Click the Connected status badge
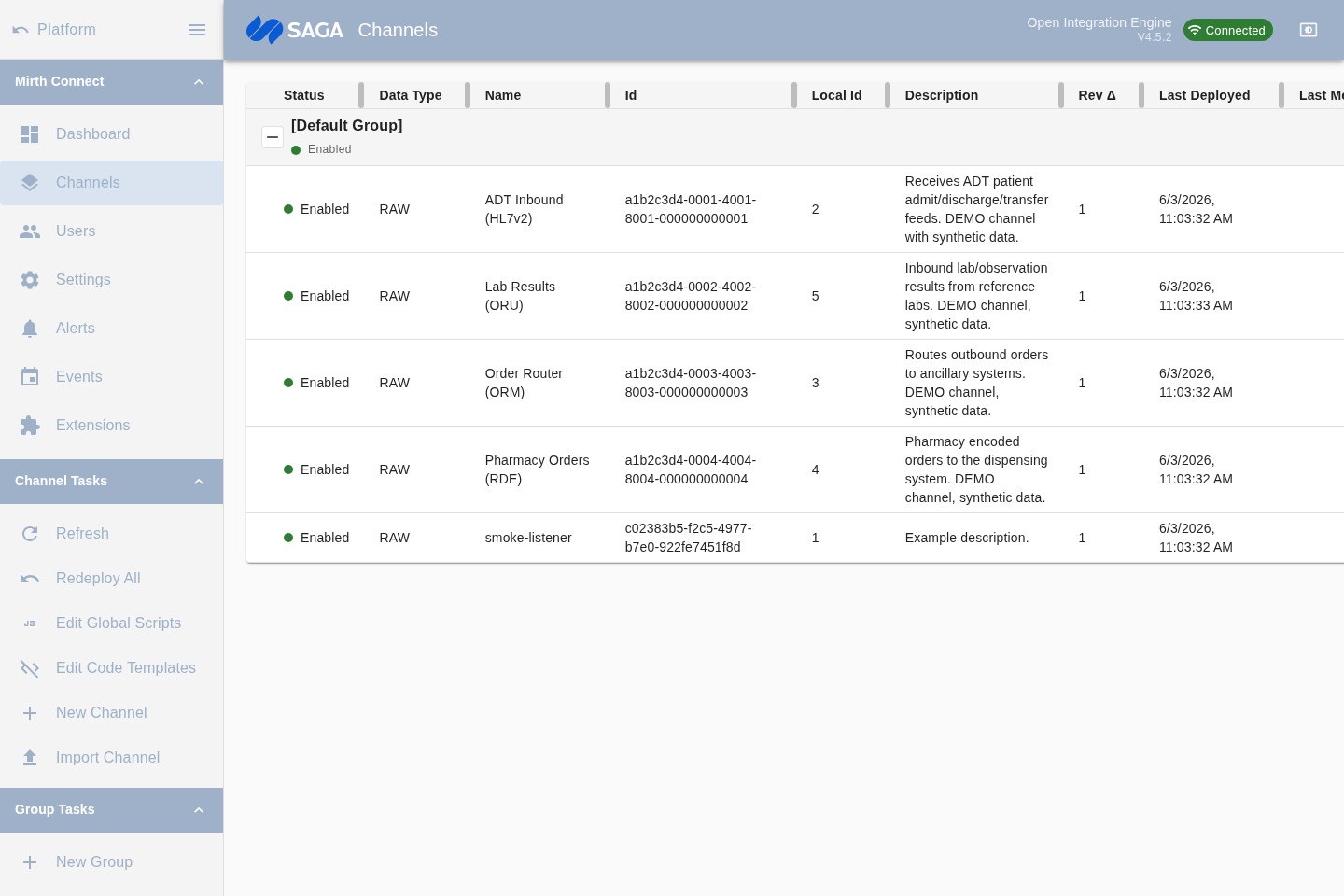The image size is (1344, 896). tap(1227, 30)
